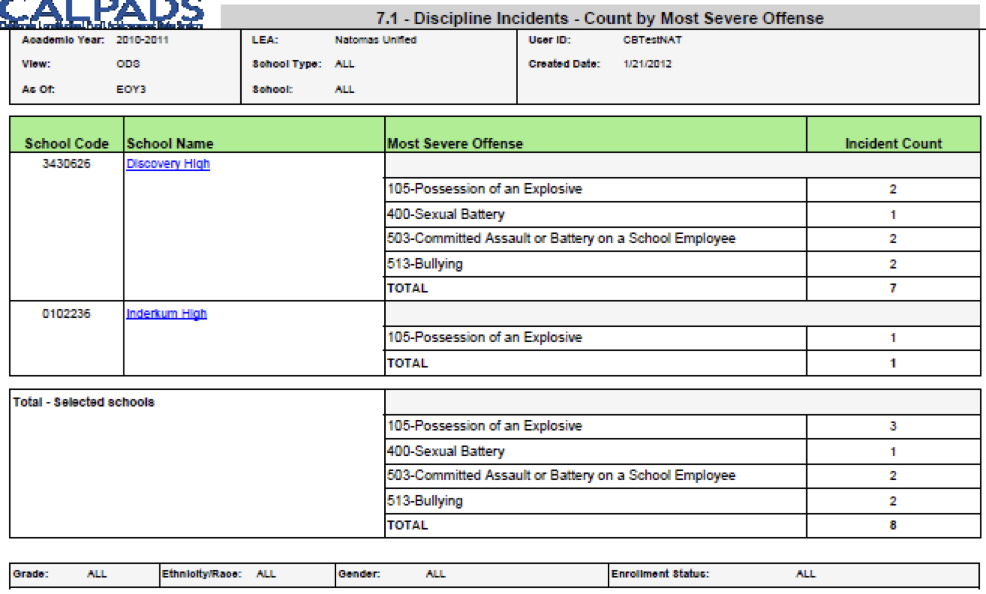The width and height of the screenshot is (986, 594).
Task: Open the Discovery High school link
Action: 168,164
